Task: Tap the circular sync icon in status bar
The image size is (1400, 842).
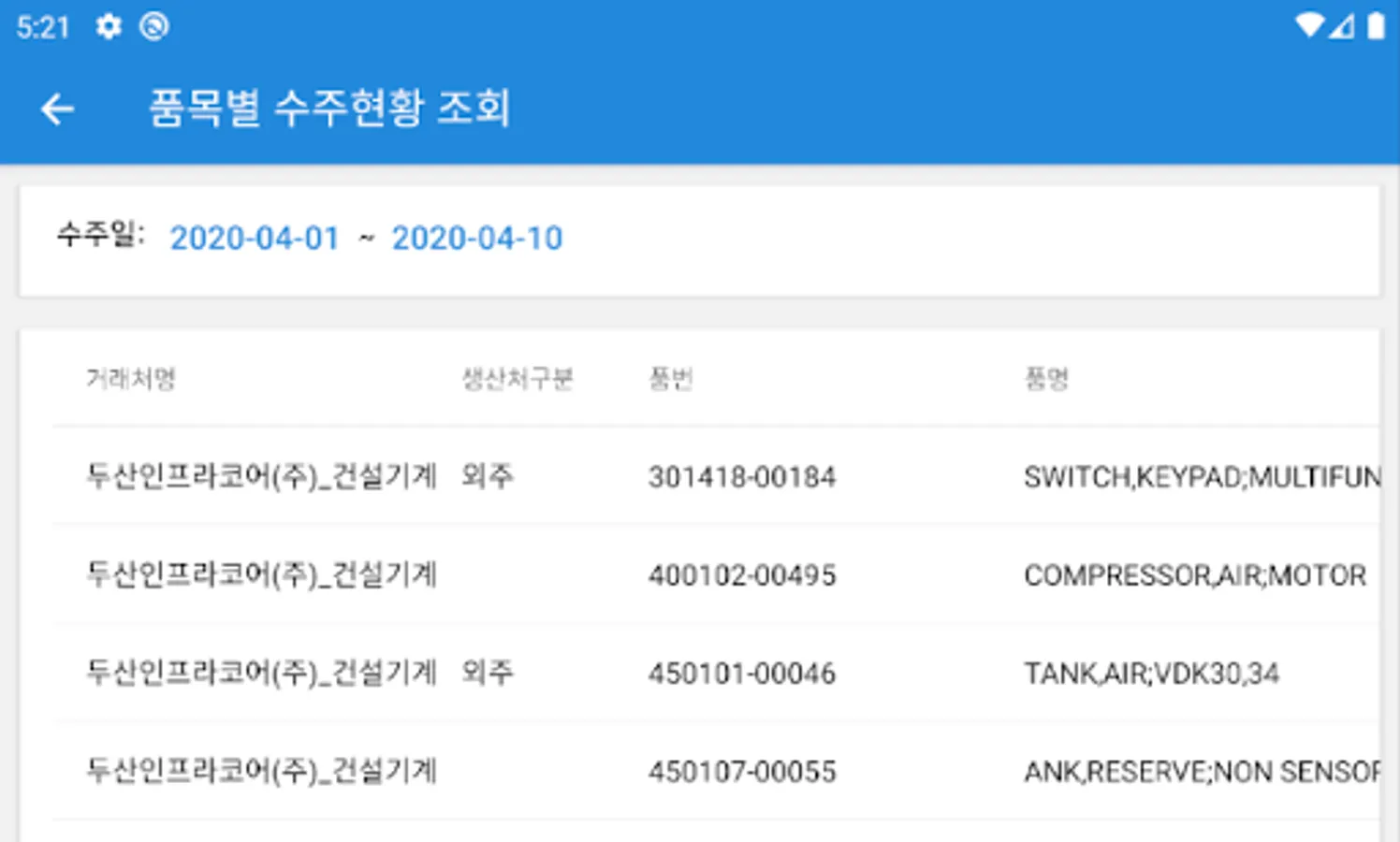Action: tap(154, 26)
